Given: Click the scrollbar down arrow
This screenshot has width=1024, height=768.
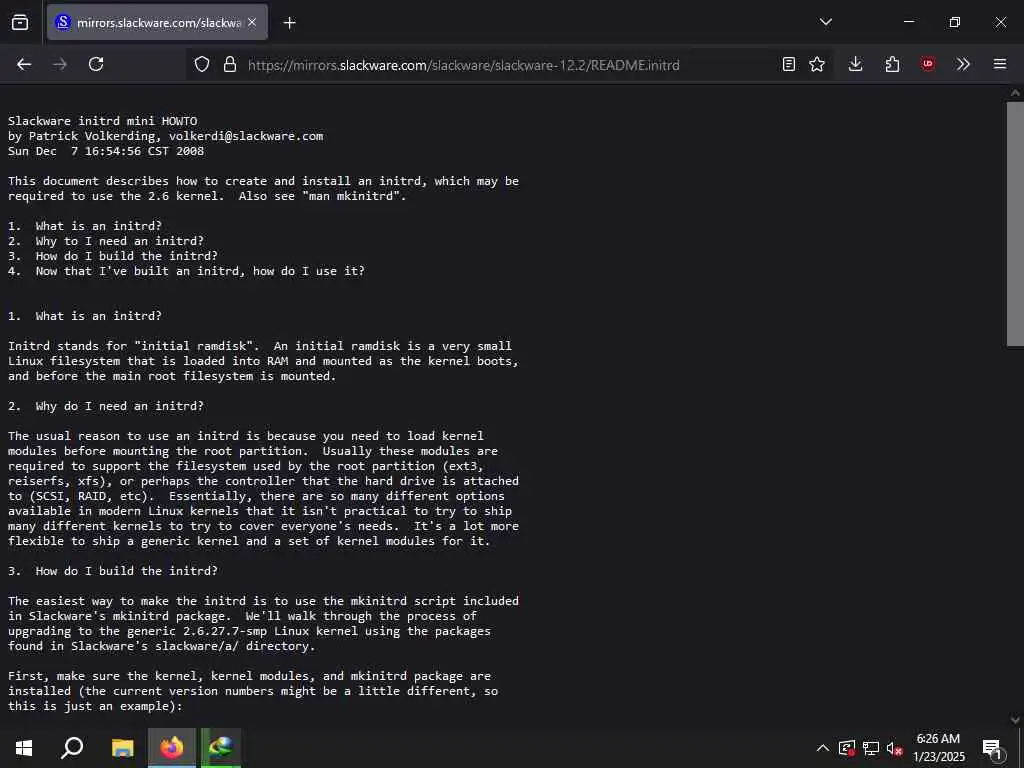Looking at the screenshot, I should tap(1016, 720).
